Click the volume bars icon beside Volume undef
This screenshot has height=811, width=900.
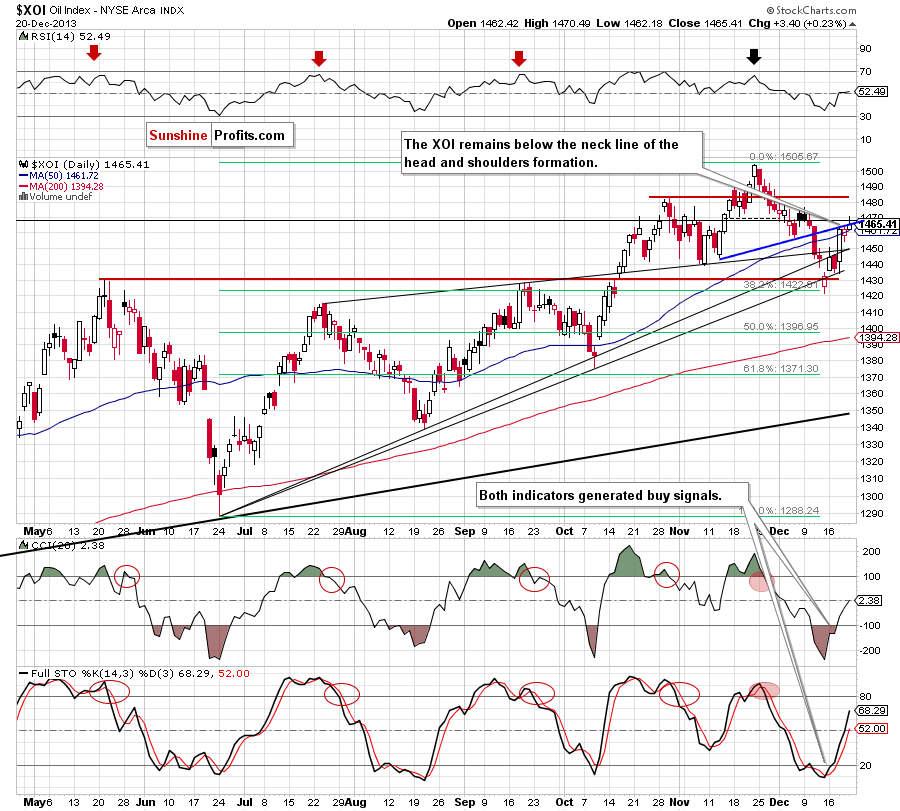pos(24,196)
